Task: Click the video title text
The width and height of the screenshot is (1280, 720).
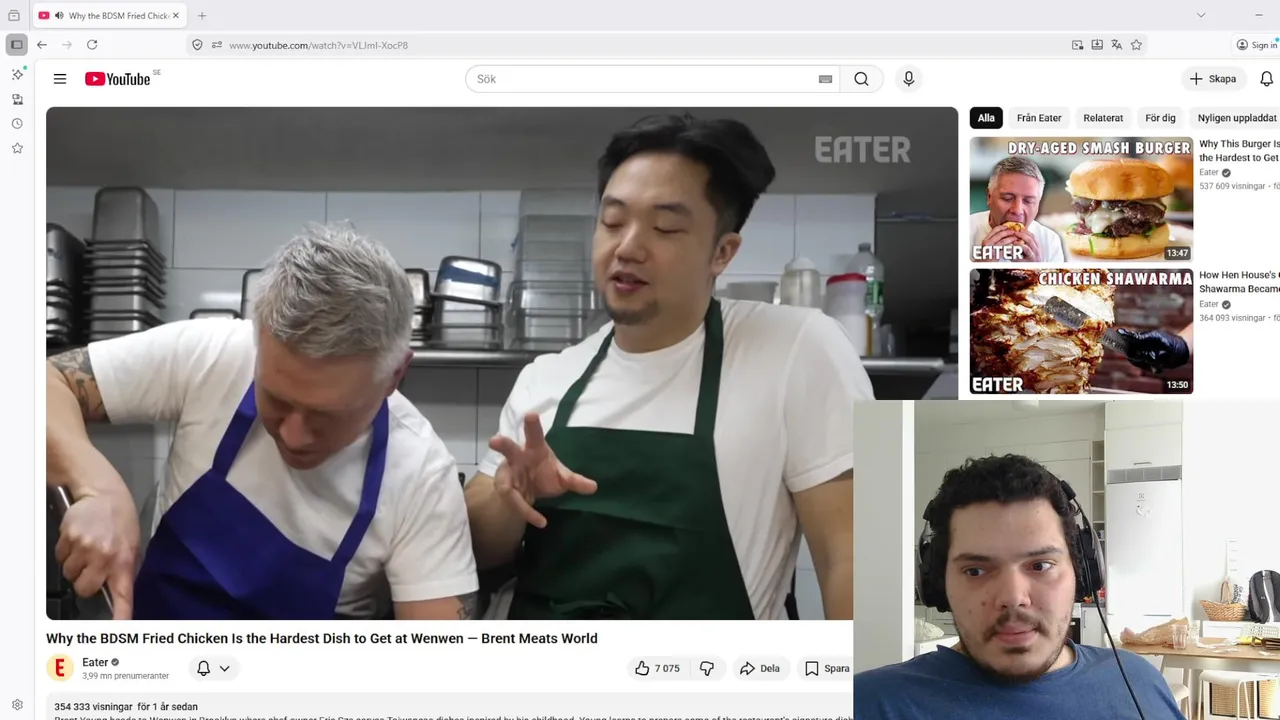Action: coord(322,638)
